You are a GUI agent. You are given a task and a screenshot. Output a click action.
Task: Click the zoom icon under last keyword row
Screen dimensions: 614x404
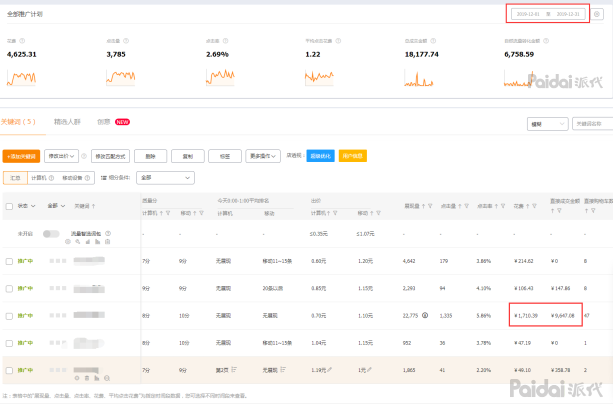[107, 378]
